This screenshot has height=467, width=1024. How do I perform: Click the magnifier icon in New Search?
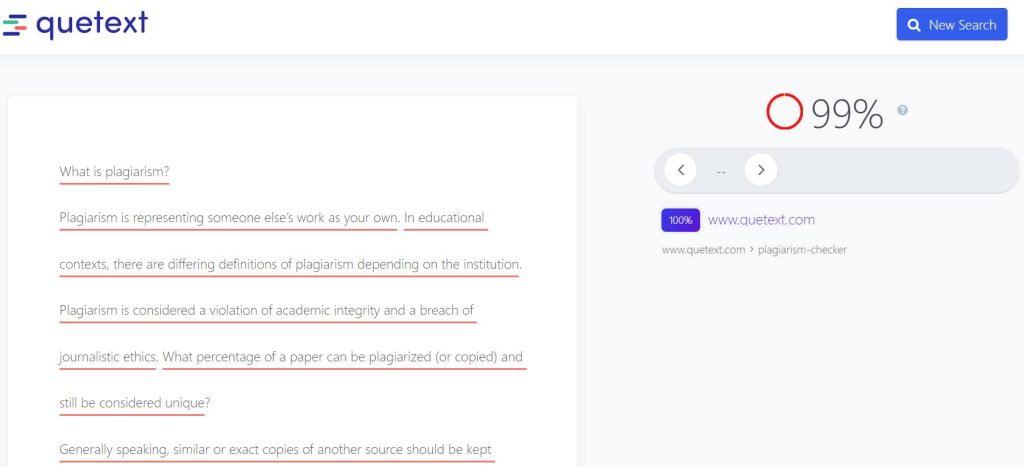pyautogui.click(x=914, y=25)
